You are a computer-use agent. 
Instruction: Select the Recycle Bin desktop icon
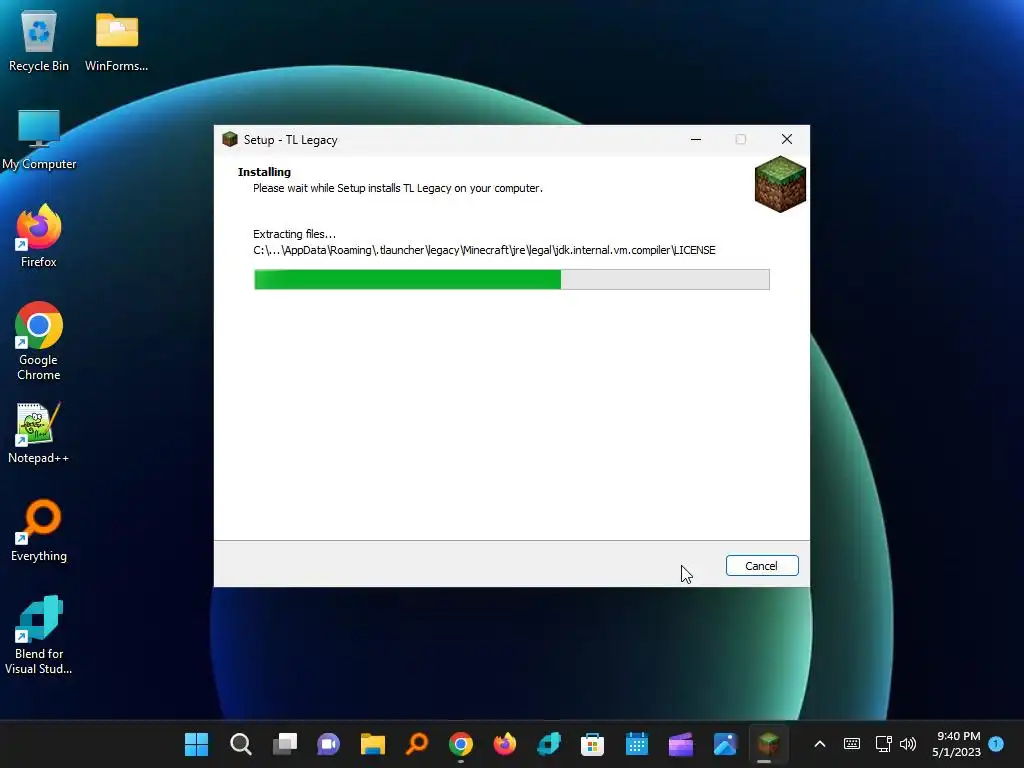[39, 40]
